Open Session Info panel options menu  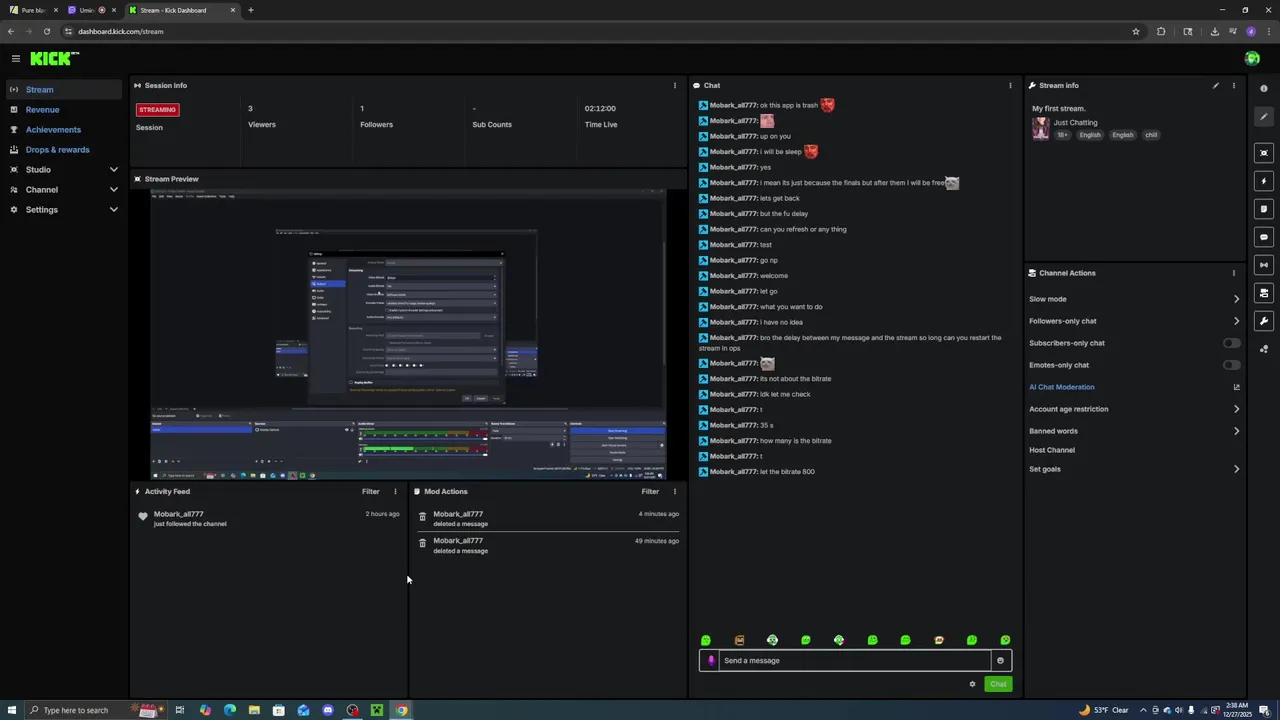coord(674,86)
